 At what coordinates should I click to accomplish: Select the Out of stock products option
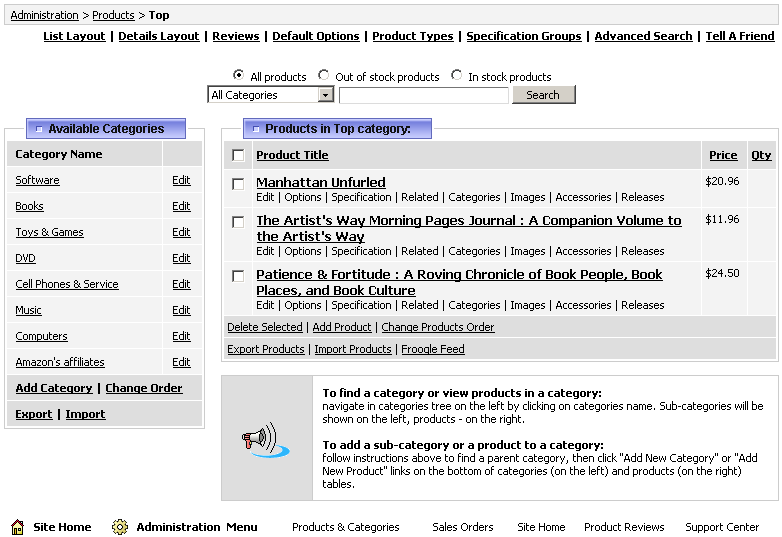click(x=324, y=75)
